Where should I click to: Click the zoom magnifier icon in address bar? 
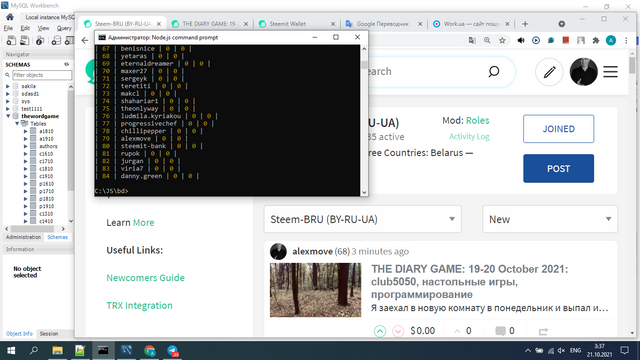pyautogui.click(x=487, y=40)
